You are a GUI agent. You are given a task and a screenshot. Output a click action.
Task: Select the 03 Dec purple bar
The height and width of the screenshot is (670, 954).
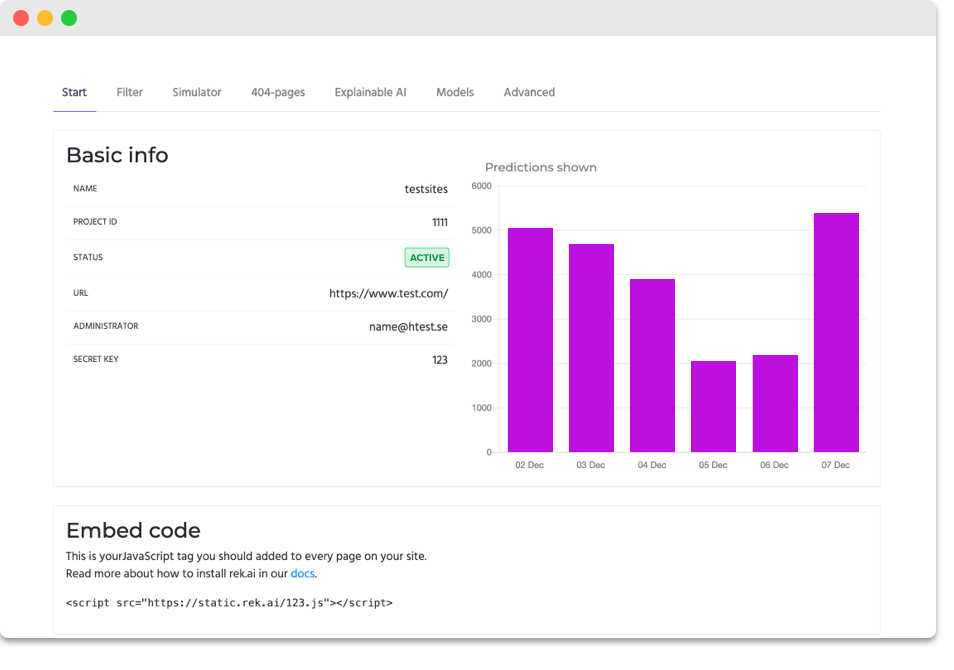coord(591,348)
